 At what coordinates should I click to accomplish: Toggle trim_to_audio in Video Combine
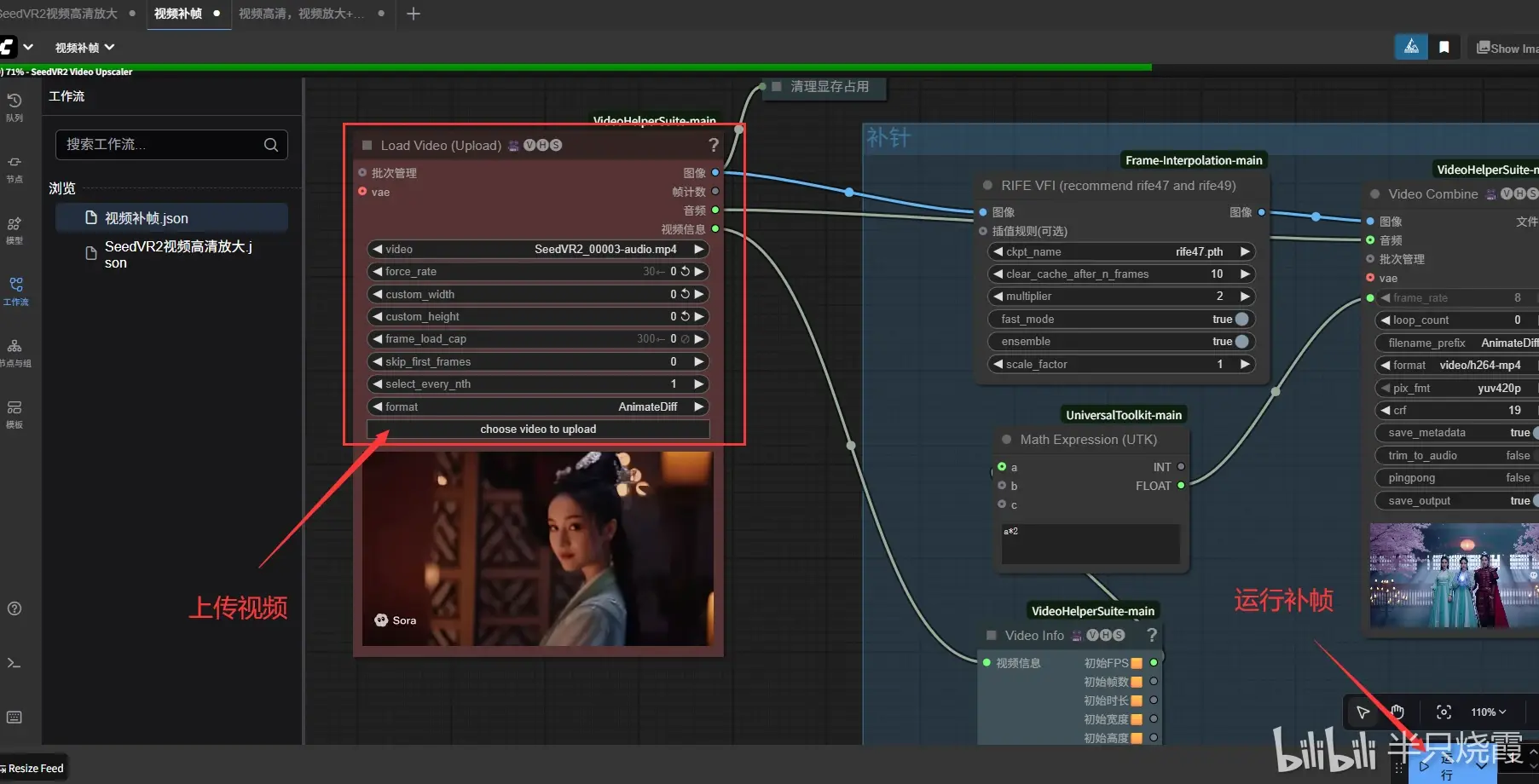tap(1457, 456)
